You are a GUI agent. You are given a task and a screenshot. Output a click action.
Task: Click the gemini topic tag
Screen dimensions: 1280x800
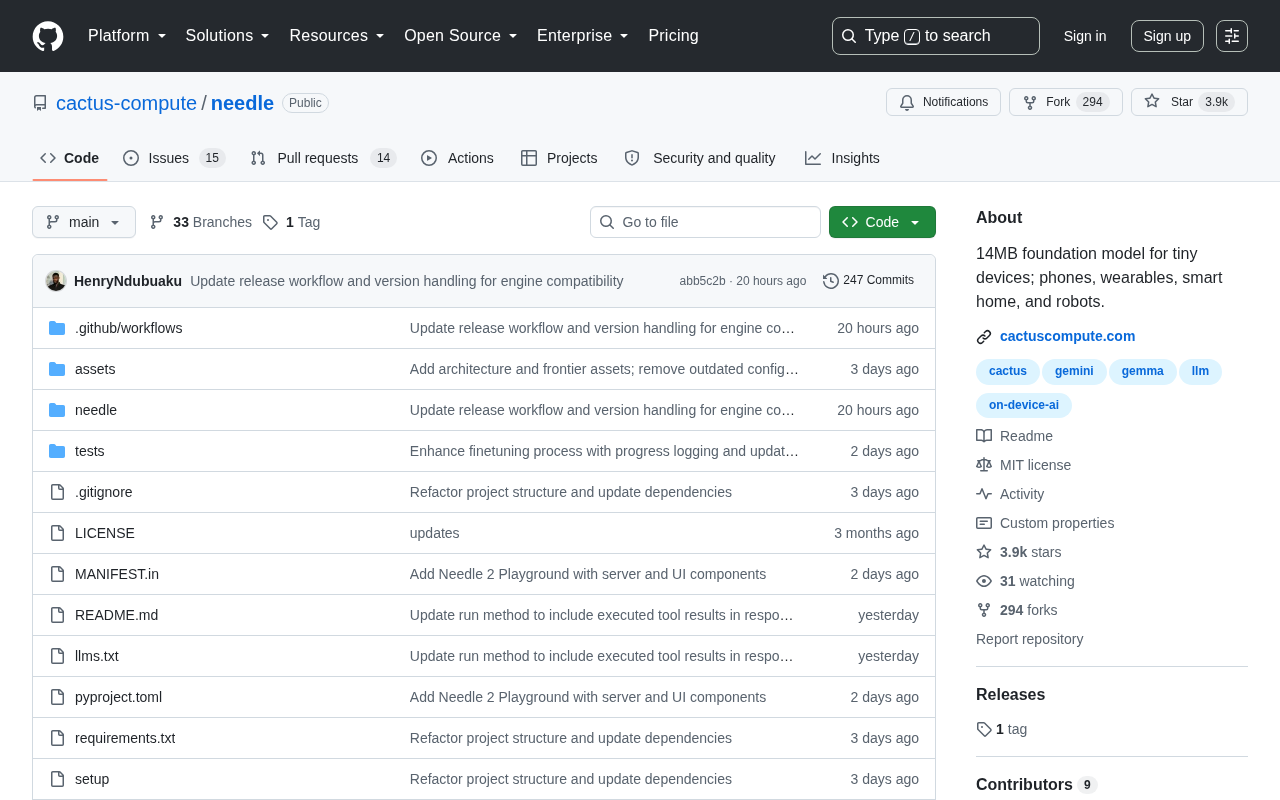pyautogui.click(x=1074, y=371)
